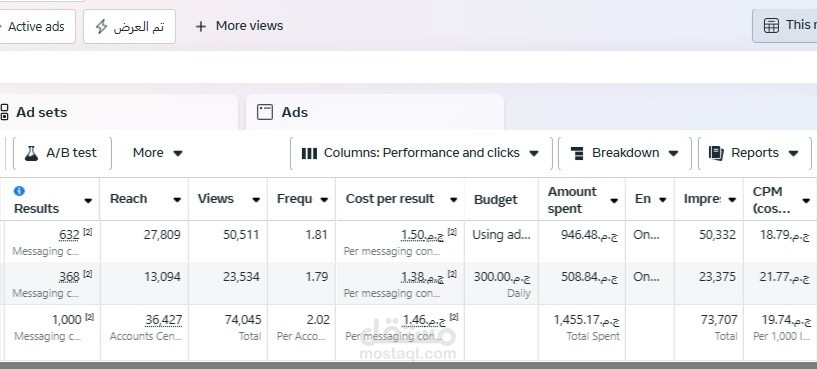
Task: Open CPM column header arrow
Action: pos(806,201)
